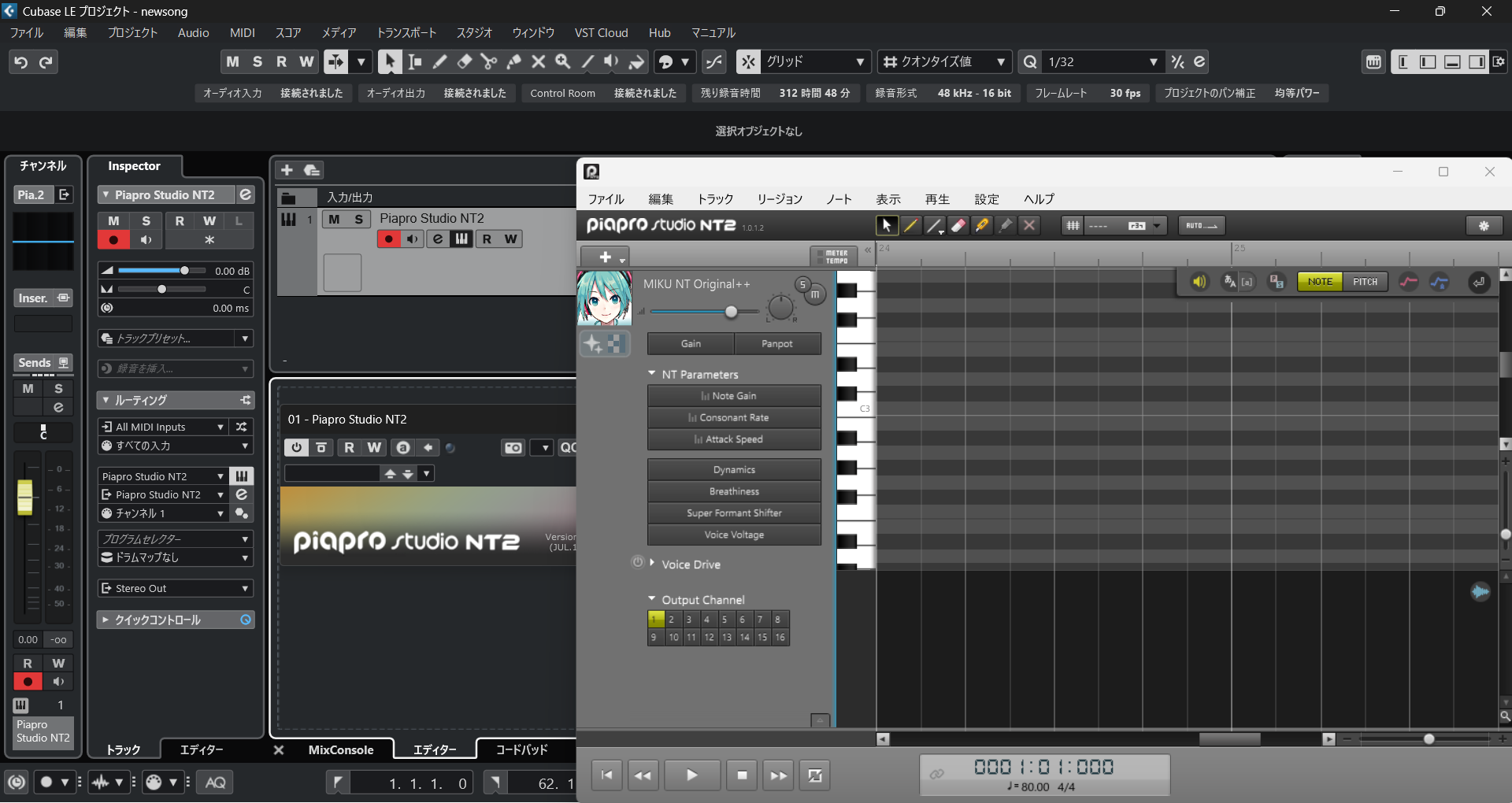Click the Gain button in Piapro
This screenshot has height=803, width=1512.
point(691,343)
